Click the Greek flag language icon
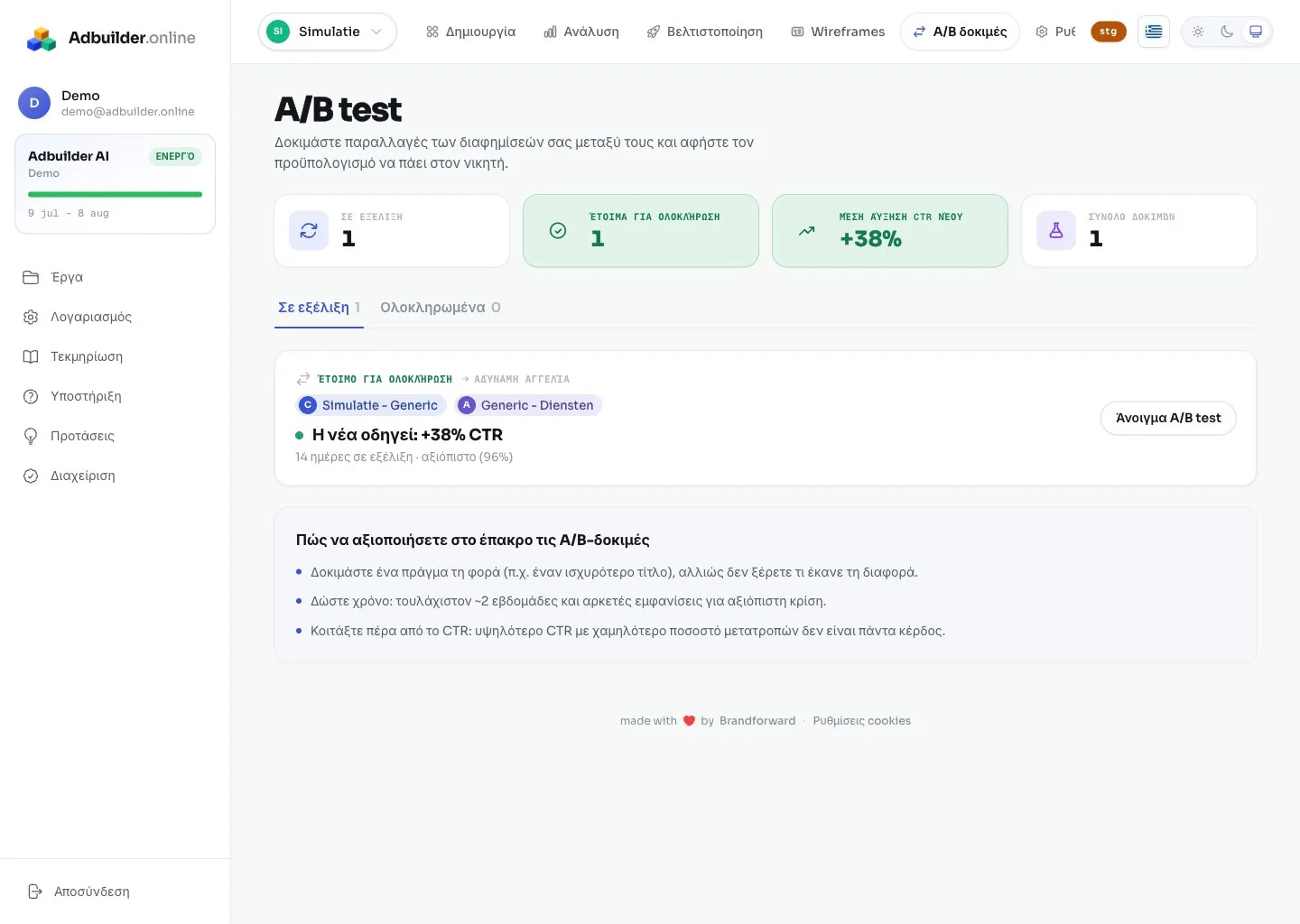The width and height of the screenshot is (1300, 924). point(1154,32)
